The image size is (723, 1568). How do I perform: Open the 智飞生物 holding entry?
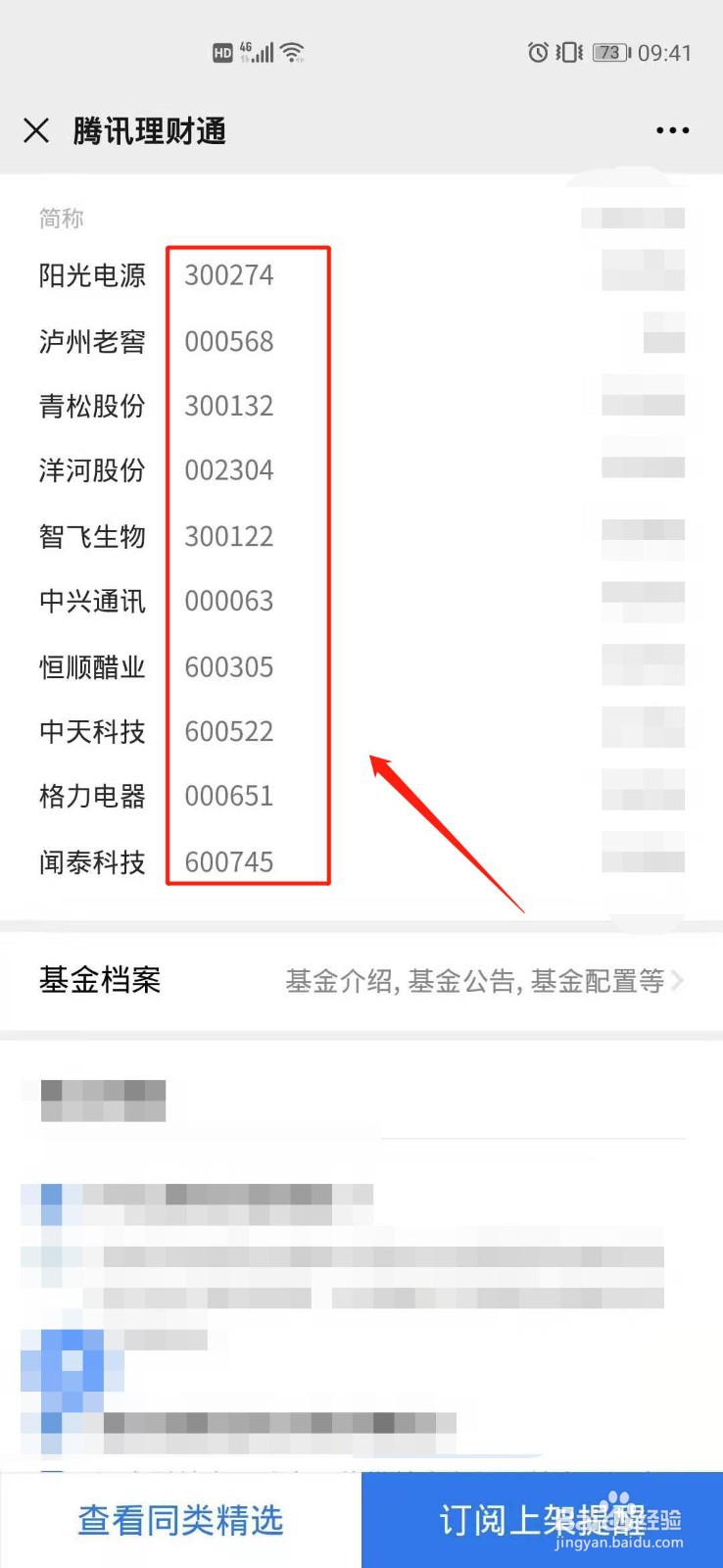(x=361, y=536)
